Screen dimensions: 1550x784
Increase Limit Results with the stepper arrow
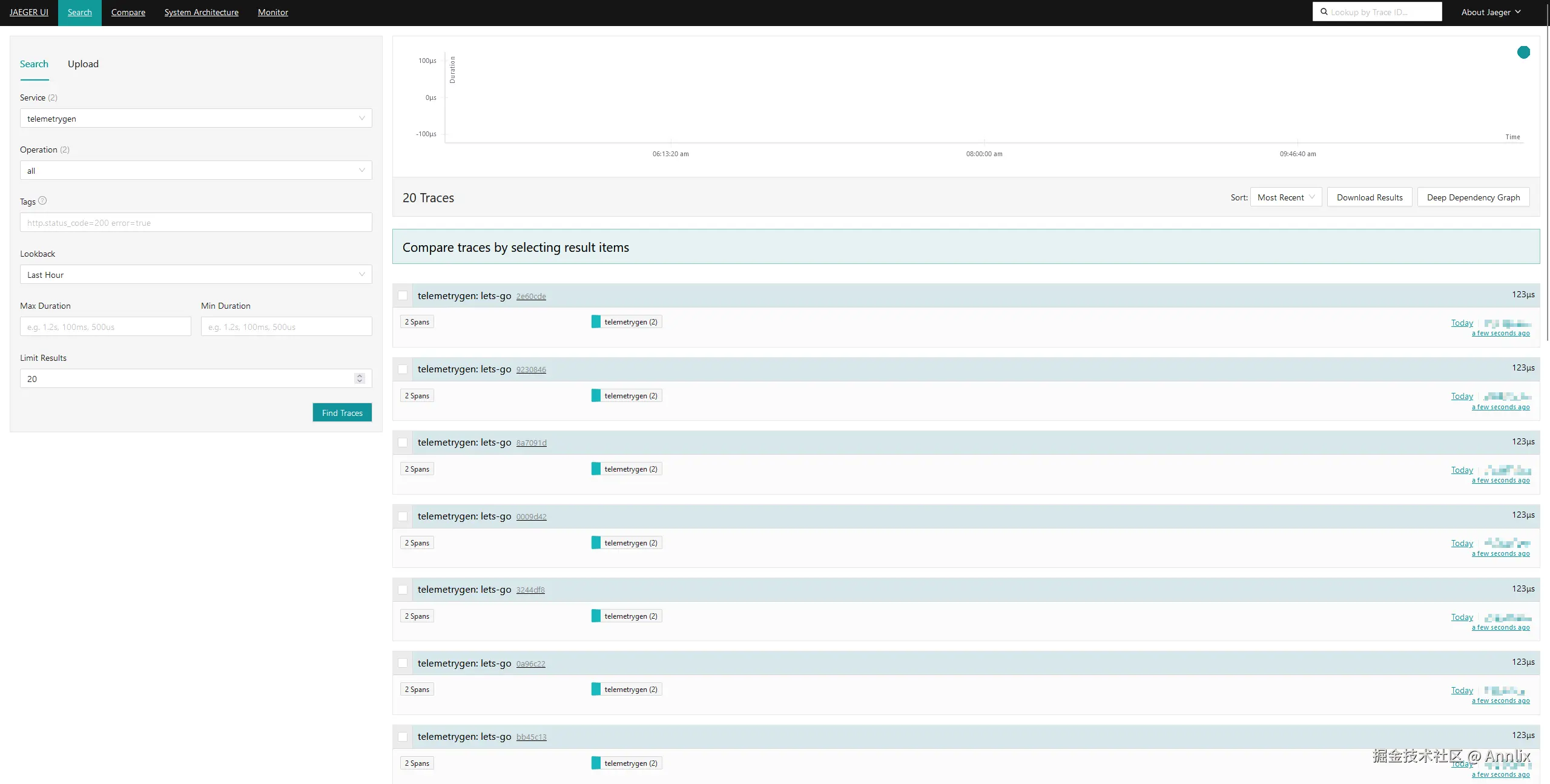360,375
